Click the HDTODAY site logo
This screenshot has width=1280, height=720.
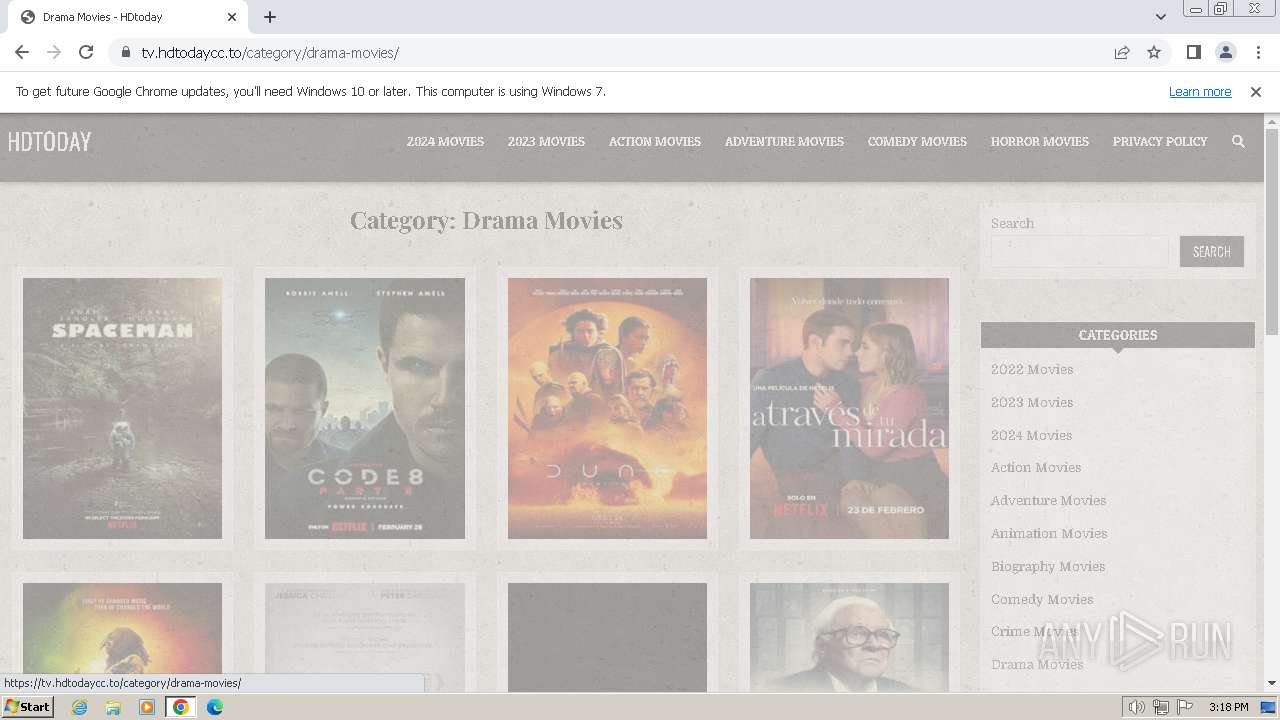[49, 142]
